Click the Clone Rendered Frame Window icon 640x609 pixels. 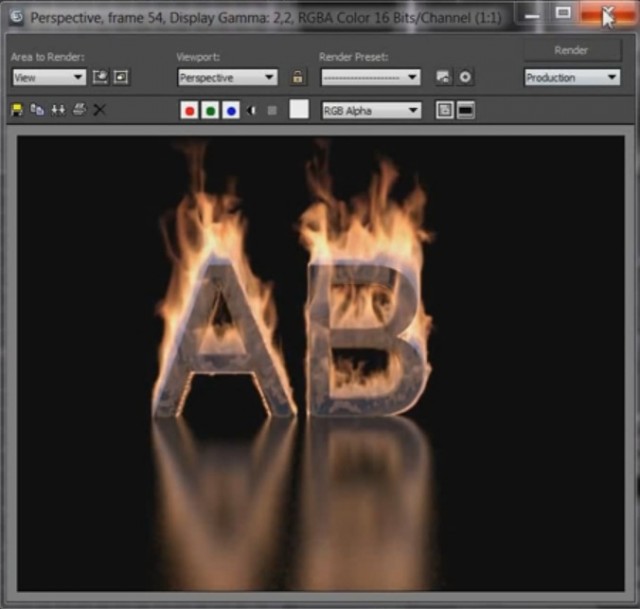click(58, 110)
